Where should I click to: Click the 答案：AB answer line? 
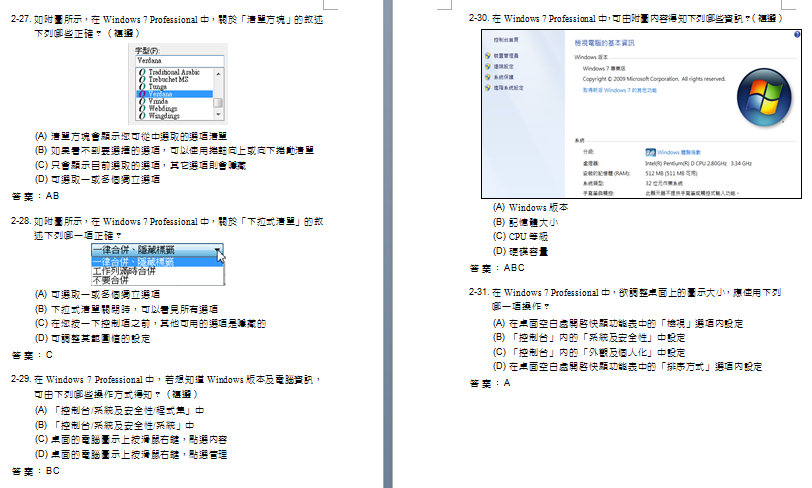(x=35, y=196)
